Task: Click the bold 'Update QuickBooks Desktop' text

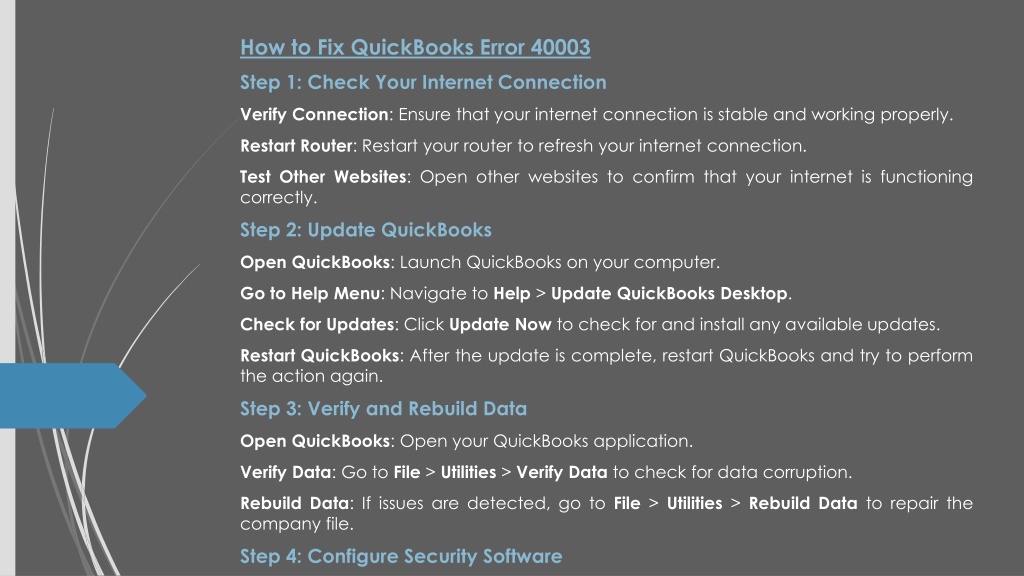Action: (669, 293)
